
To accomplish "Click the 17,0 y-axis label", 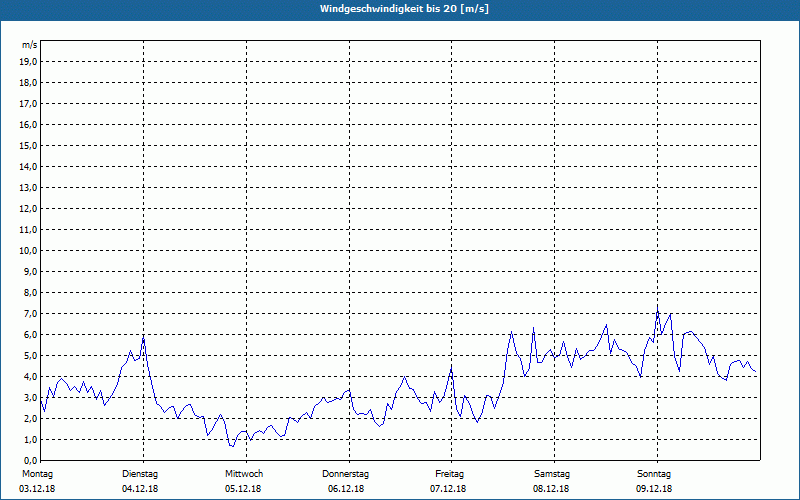I will pyautogui.click(x=29, y=104).
